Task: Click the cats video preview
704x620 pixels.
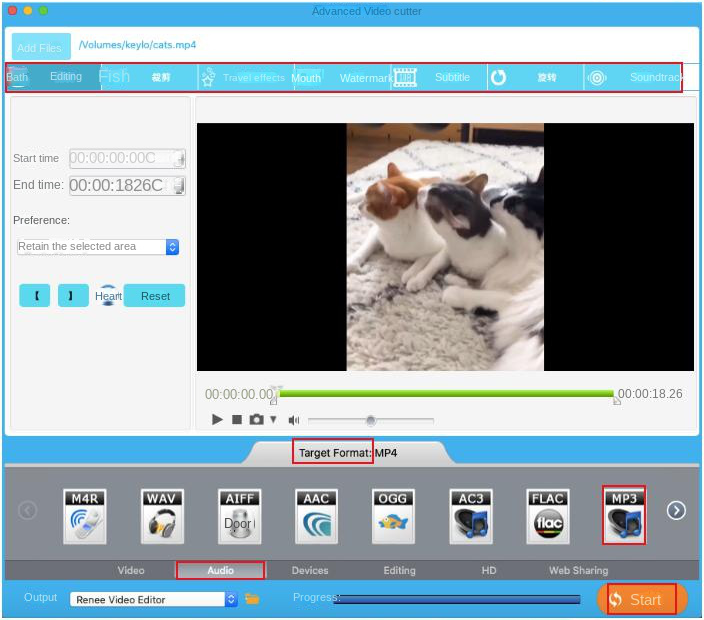Action: [445, 247]
